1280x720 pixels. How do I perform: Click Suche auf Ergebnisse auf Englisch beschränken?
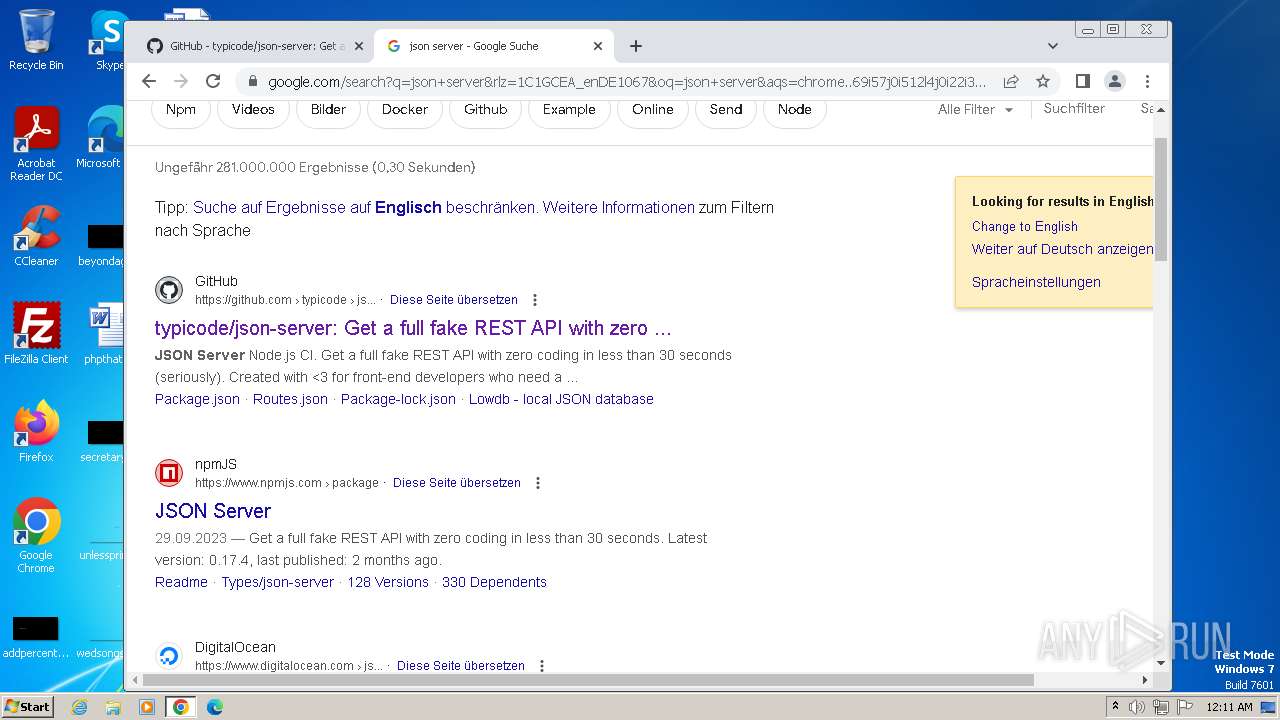pos(365,208)
